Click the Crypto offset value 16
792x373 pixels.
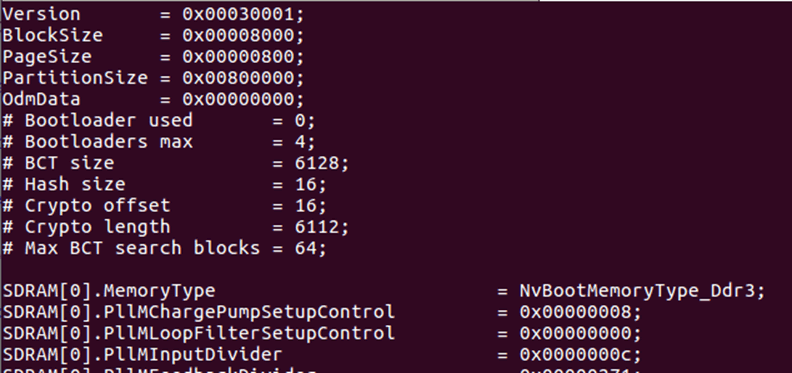point(306,205)
